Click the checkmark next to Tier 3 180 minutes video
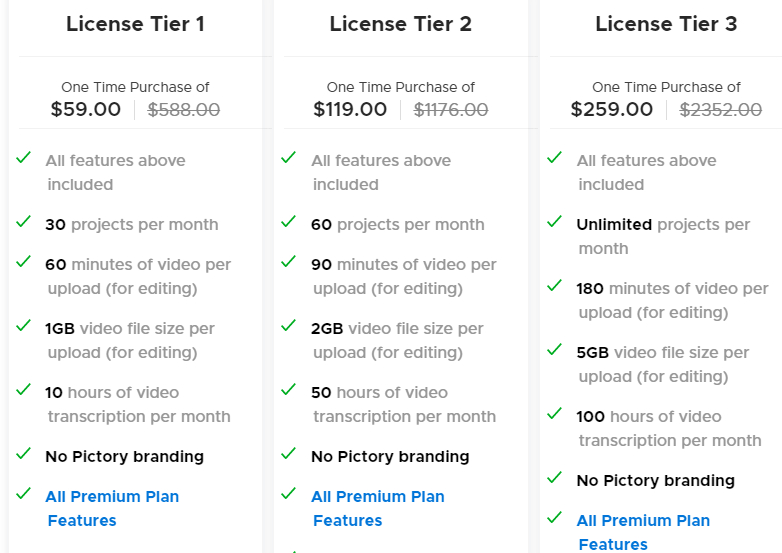This screenshot has height=553, width=782. point(554,286)
